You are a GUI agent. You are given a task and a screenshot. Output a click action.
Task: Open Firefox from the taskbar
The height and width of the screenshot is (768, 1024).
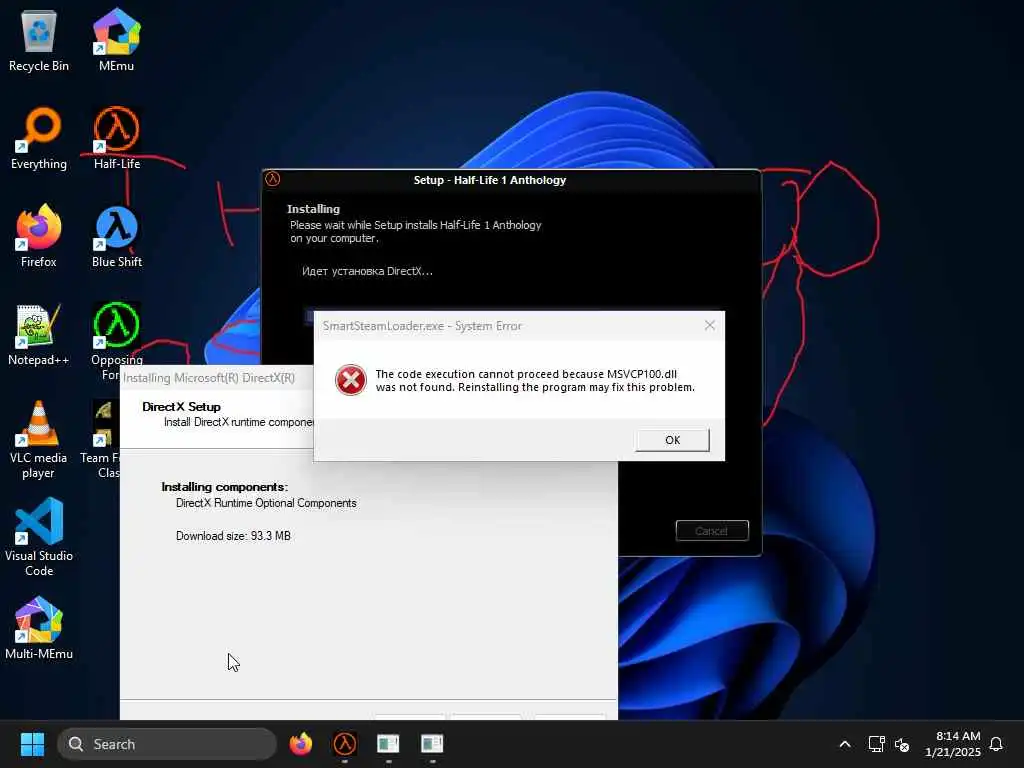pyautogui.click(x=300, y=744)
